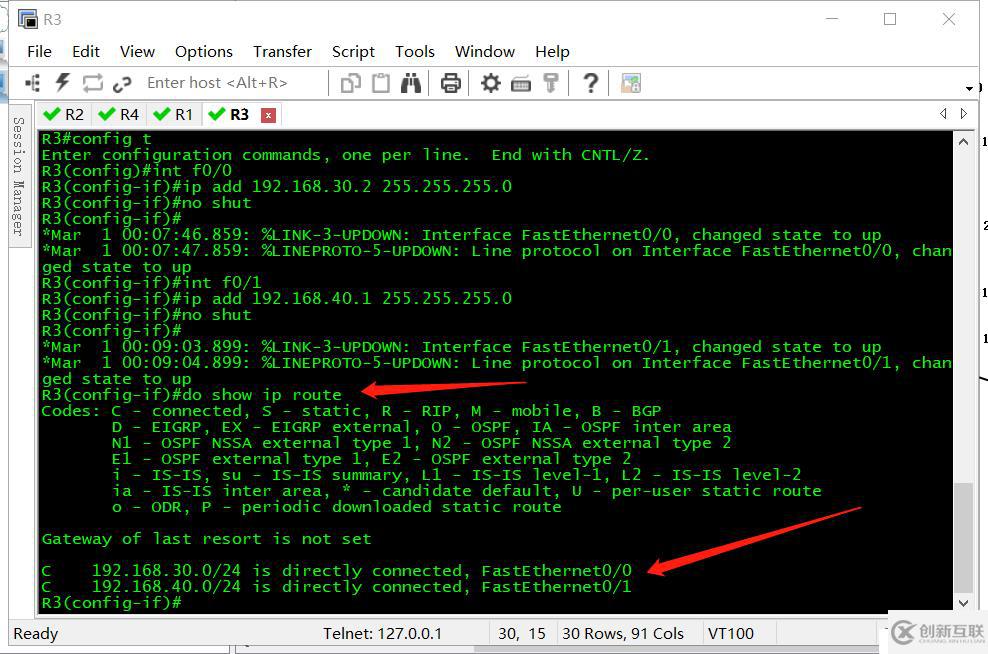Click the SecureFX toolbar icon
Image resolution: width=988 pixels, height=654 pixels.
click(631, 83)
